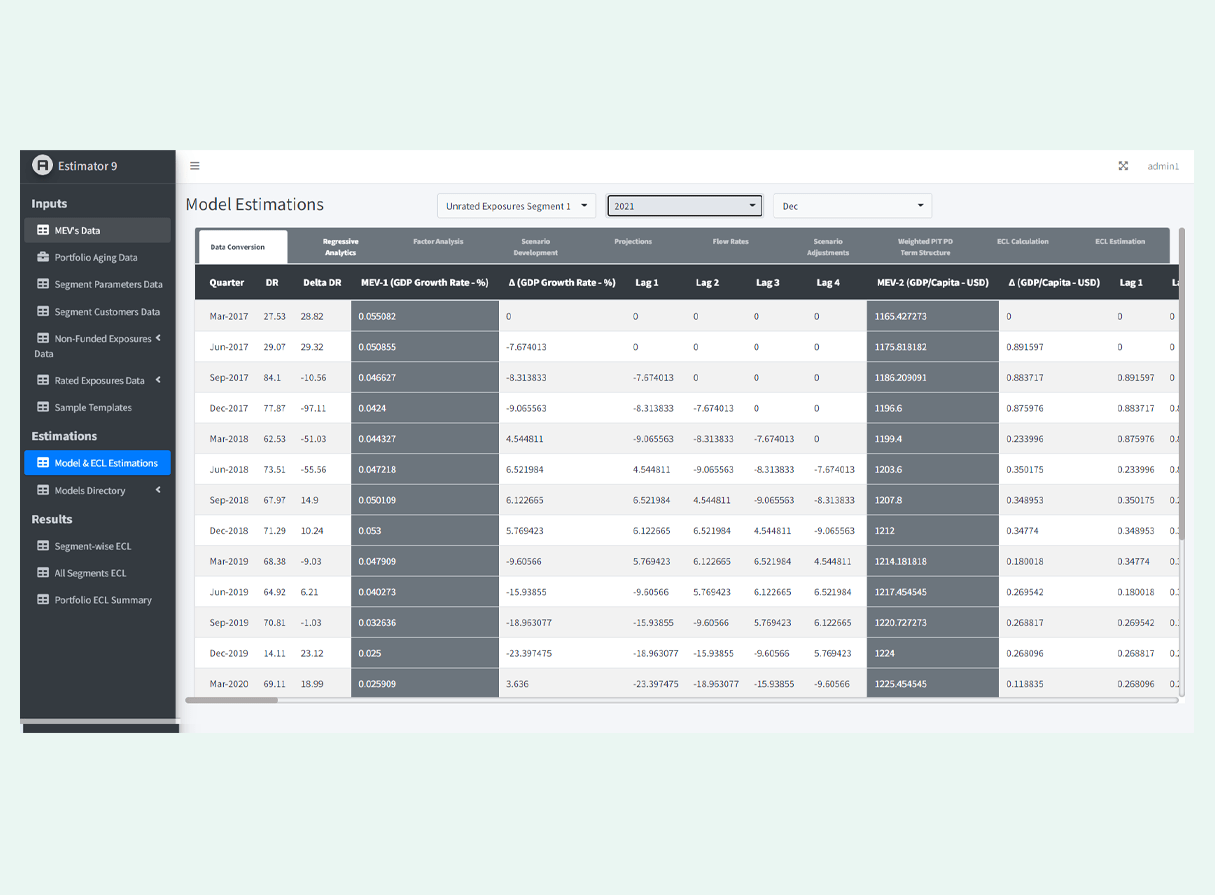Open the Segment-wise ECL results page

pyautogui.click(x=41, y=546)
